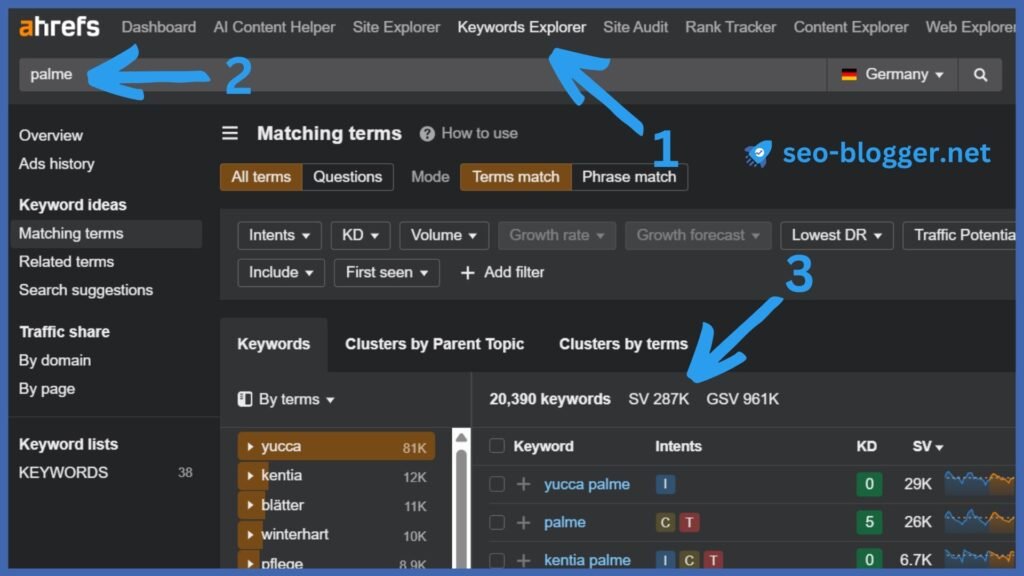Select the All terms toggle
This screenshot has height=576, width=1024.
[261, 177]
